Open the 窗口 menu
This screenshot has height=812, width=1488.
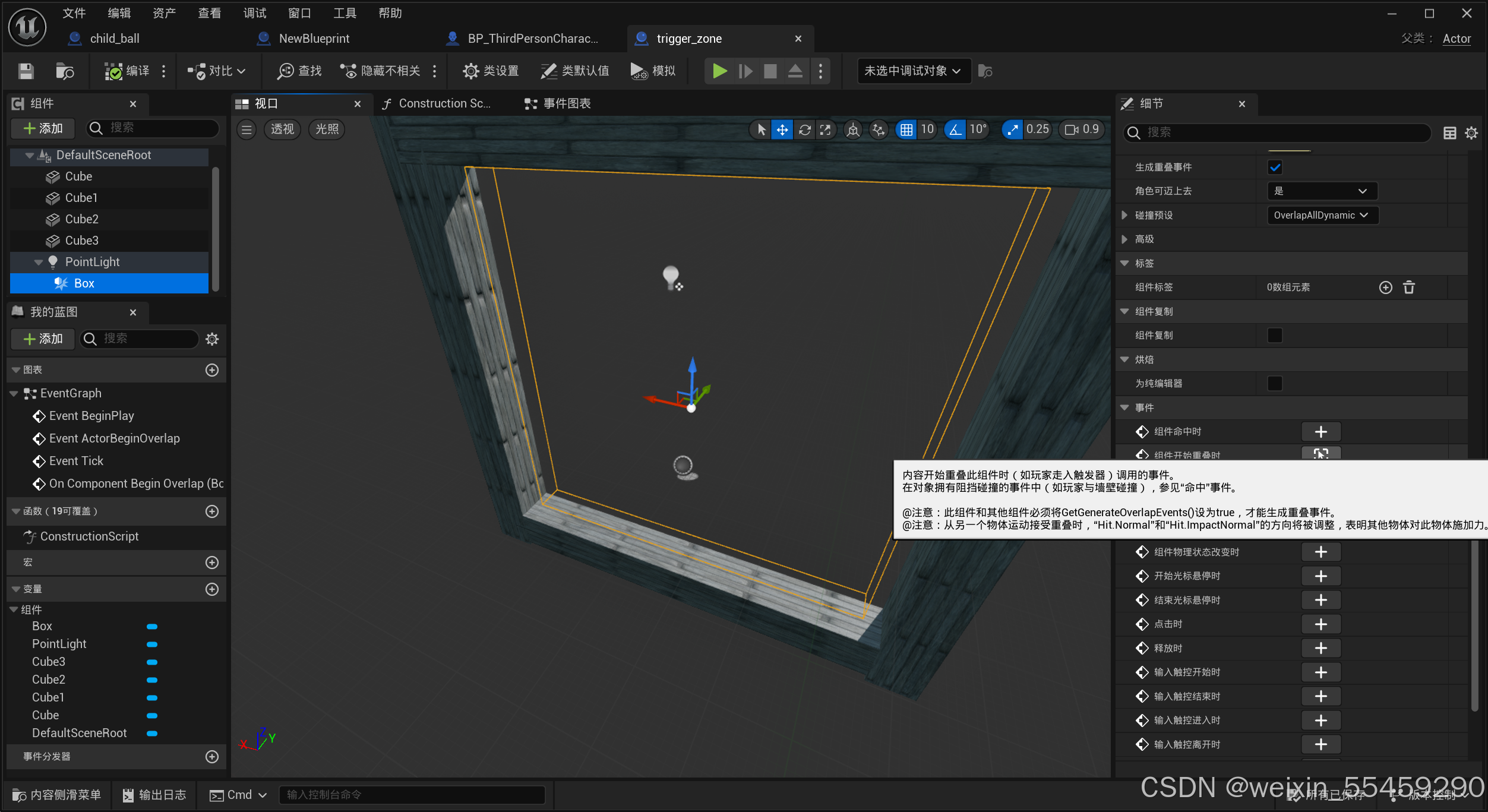coord(299,12)
